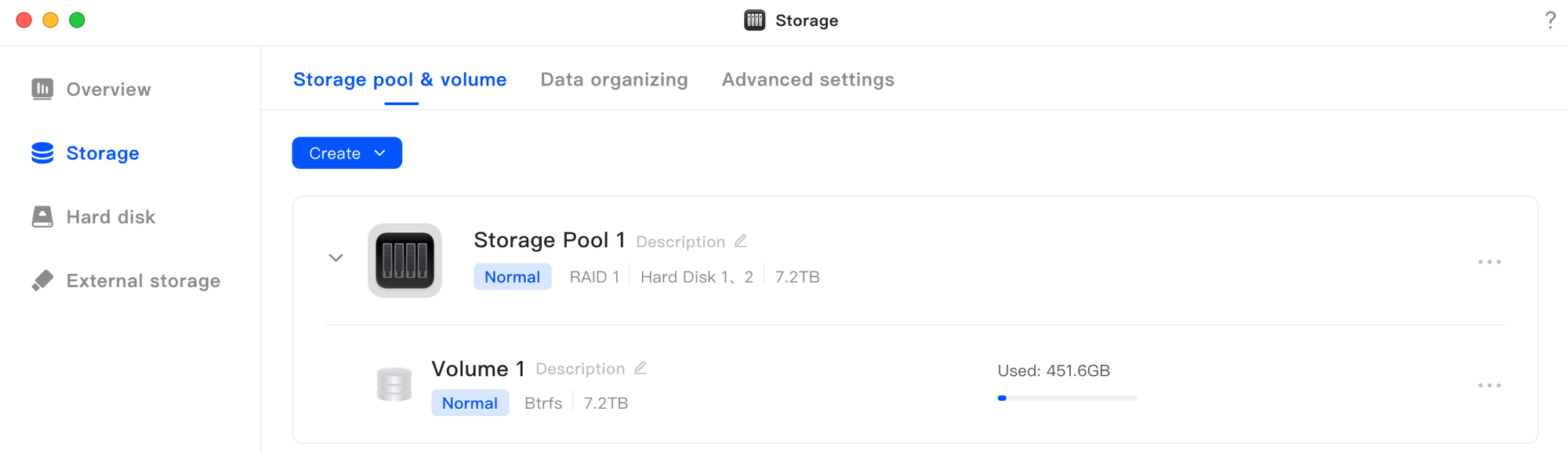Open the help question mark icon

[1550, 20]
